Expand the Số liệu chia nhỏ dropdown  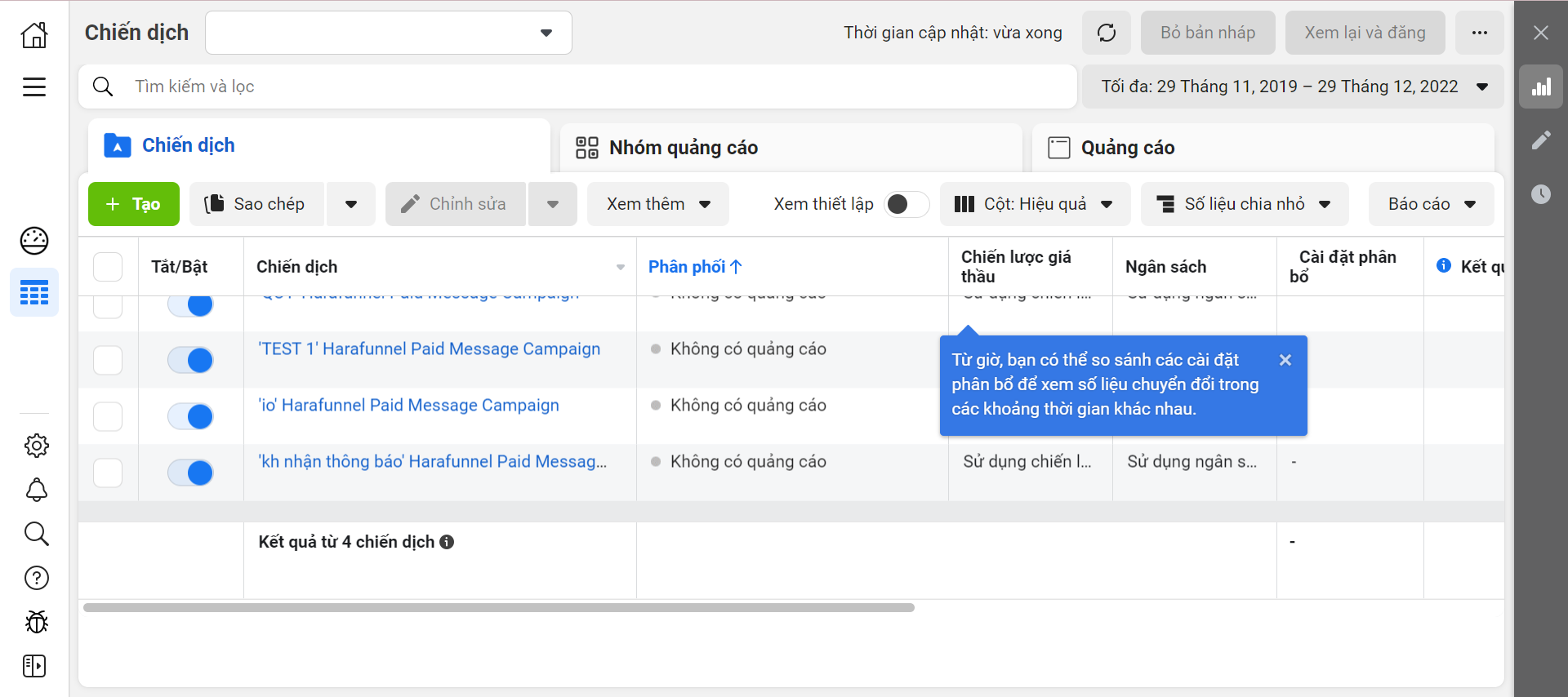[x=1245, y=204]
